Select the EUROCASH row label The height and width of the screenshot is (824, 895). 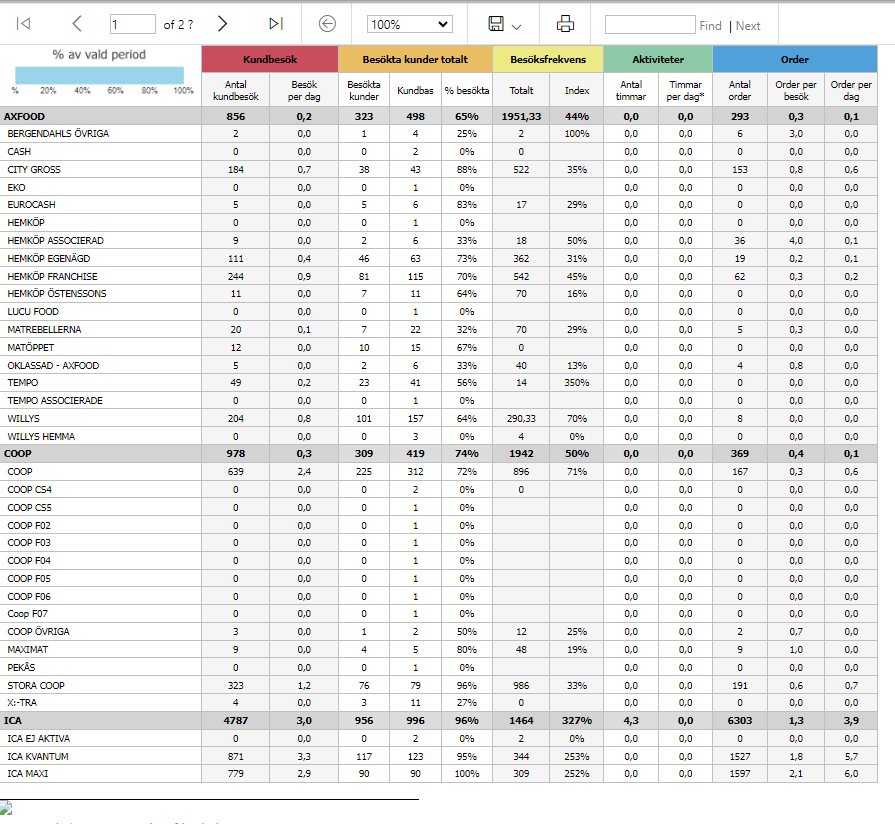31,204
